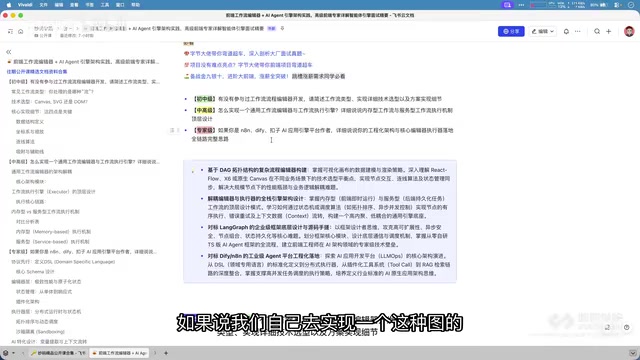
Task: Select 插件化架构 in the outline
Action: [28, 302]
